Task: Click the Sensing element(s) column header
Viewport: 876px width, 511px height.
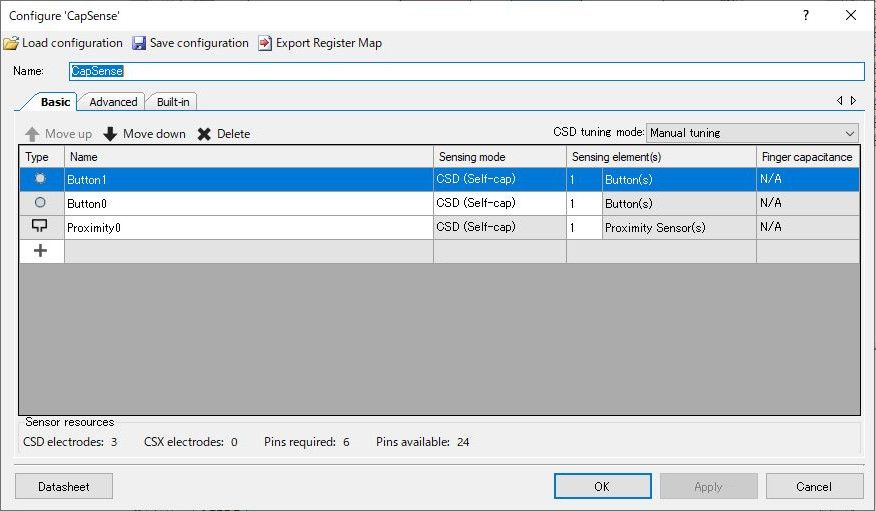Action: coord(661,157)
